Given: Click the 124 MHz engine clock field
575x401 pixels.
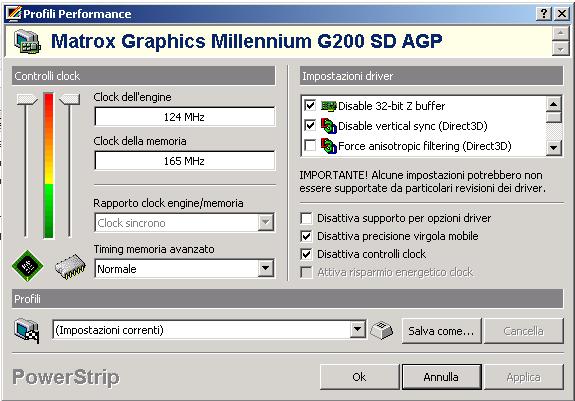Looking at the screenshot, I should pyautogui.click(x=184, y=117).
